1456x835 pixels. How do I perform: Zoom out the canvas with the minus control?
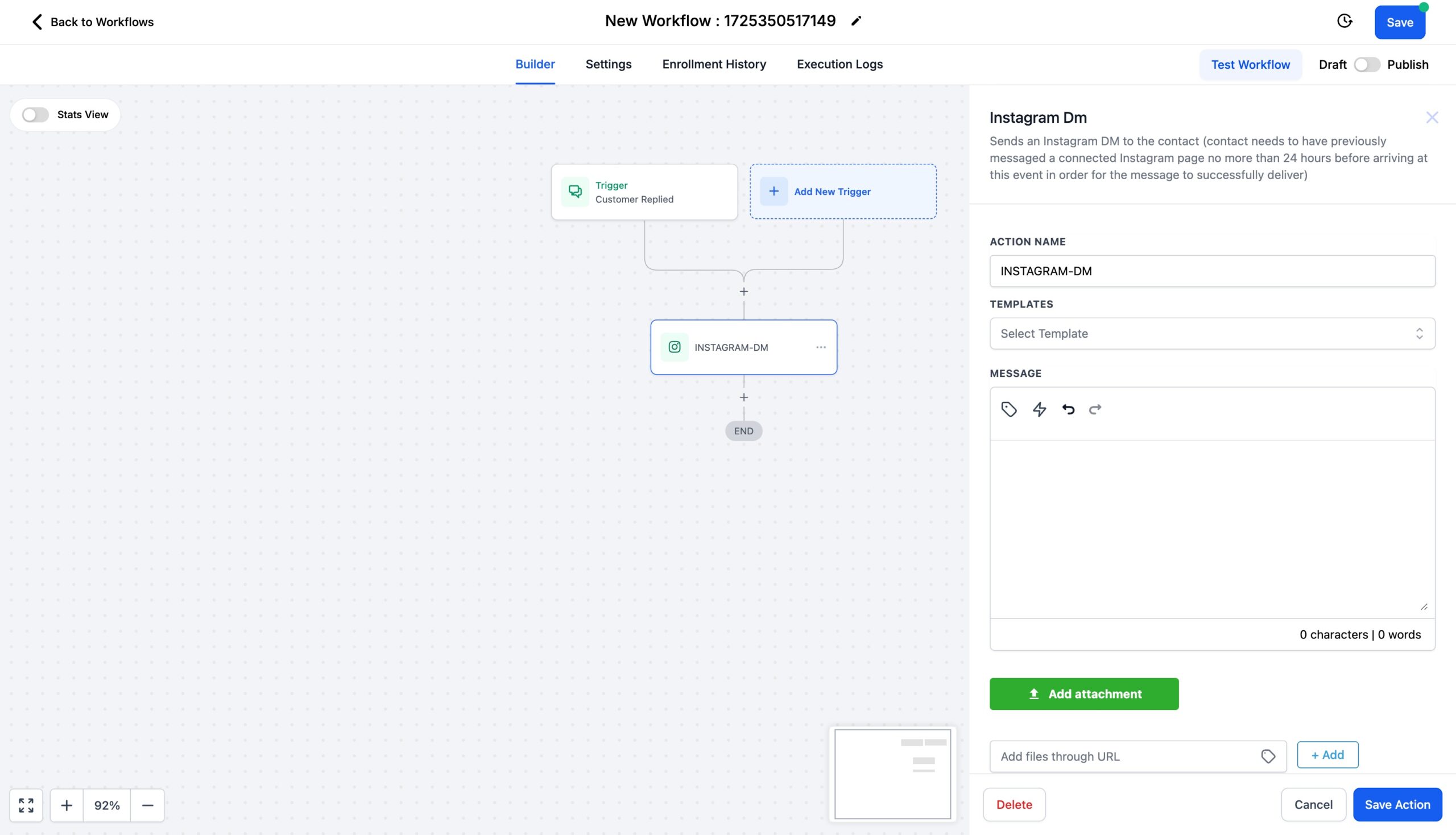147,805
